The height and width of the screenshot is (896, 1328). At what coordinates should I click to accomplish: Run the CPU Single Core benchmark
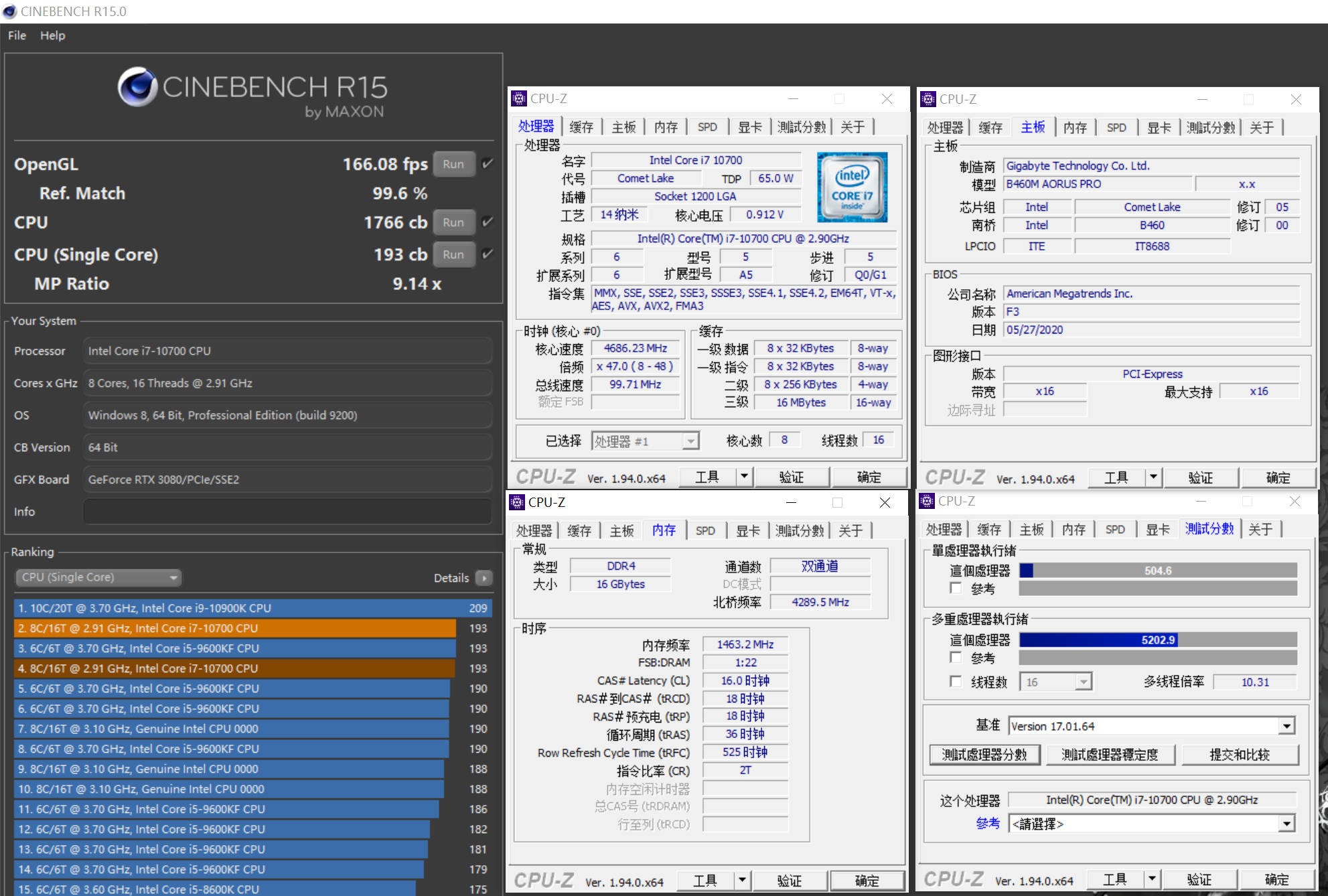point(453,254)
